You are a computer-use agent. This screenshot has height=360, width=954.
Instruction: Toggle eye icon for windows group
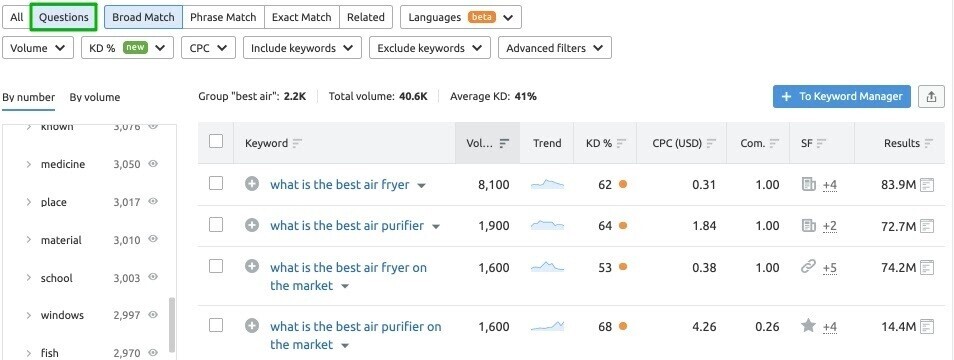coord(153,314)
